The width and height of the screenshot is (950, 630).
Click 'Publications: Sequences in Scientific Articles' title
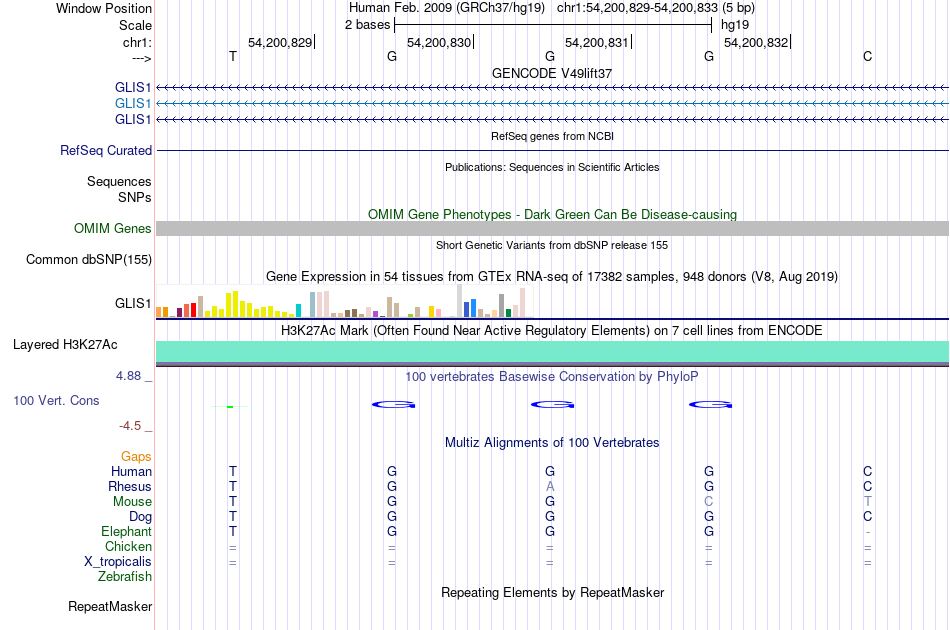552,167
